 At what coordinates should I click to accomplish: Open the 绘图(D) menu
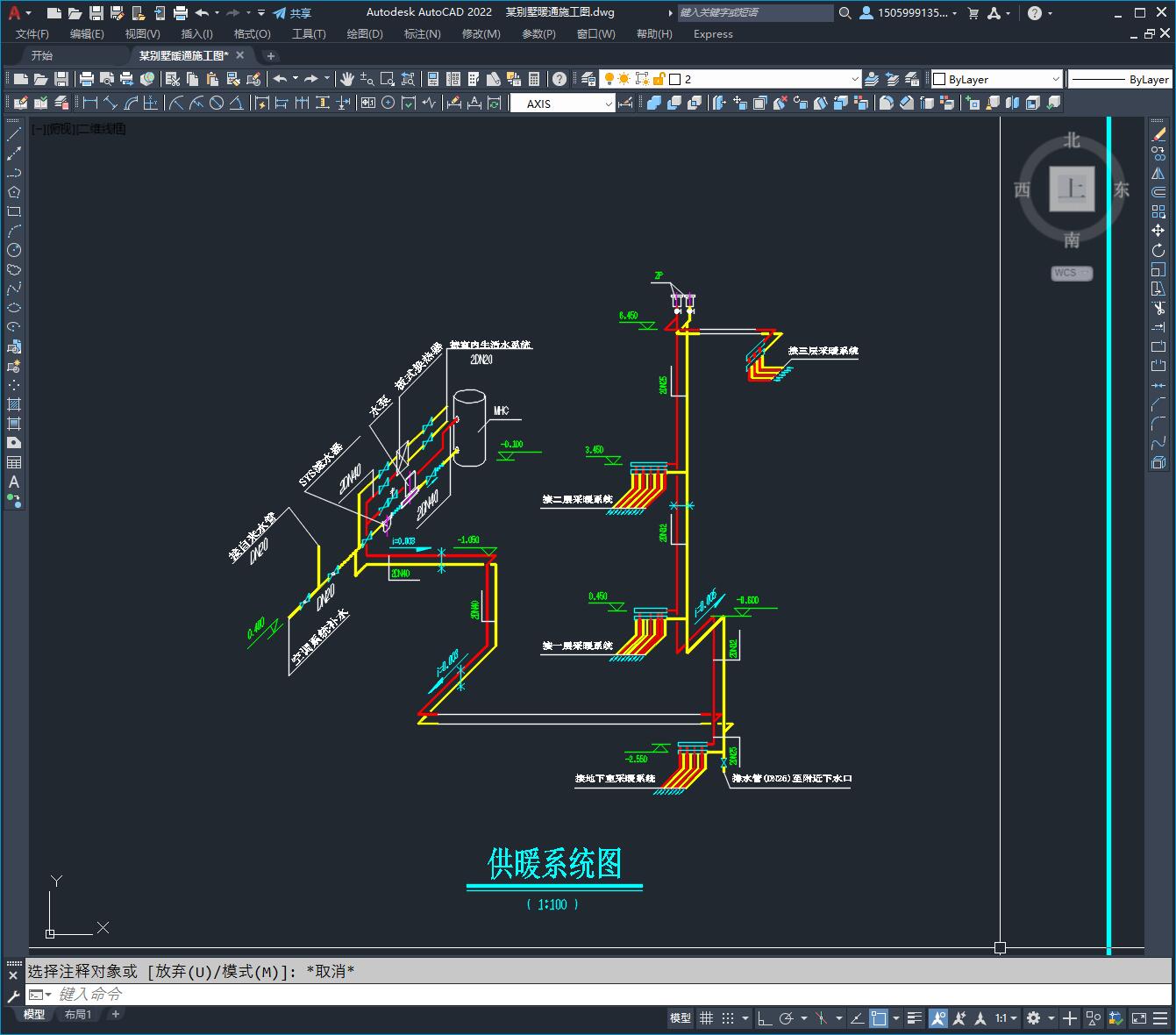coord(365,34)
